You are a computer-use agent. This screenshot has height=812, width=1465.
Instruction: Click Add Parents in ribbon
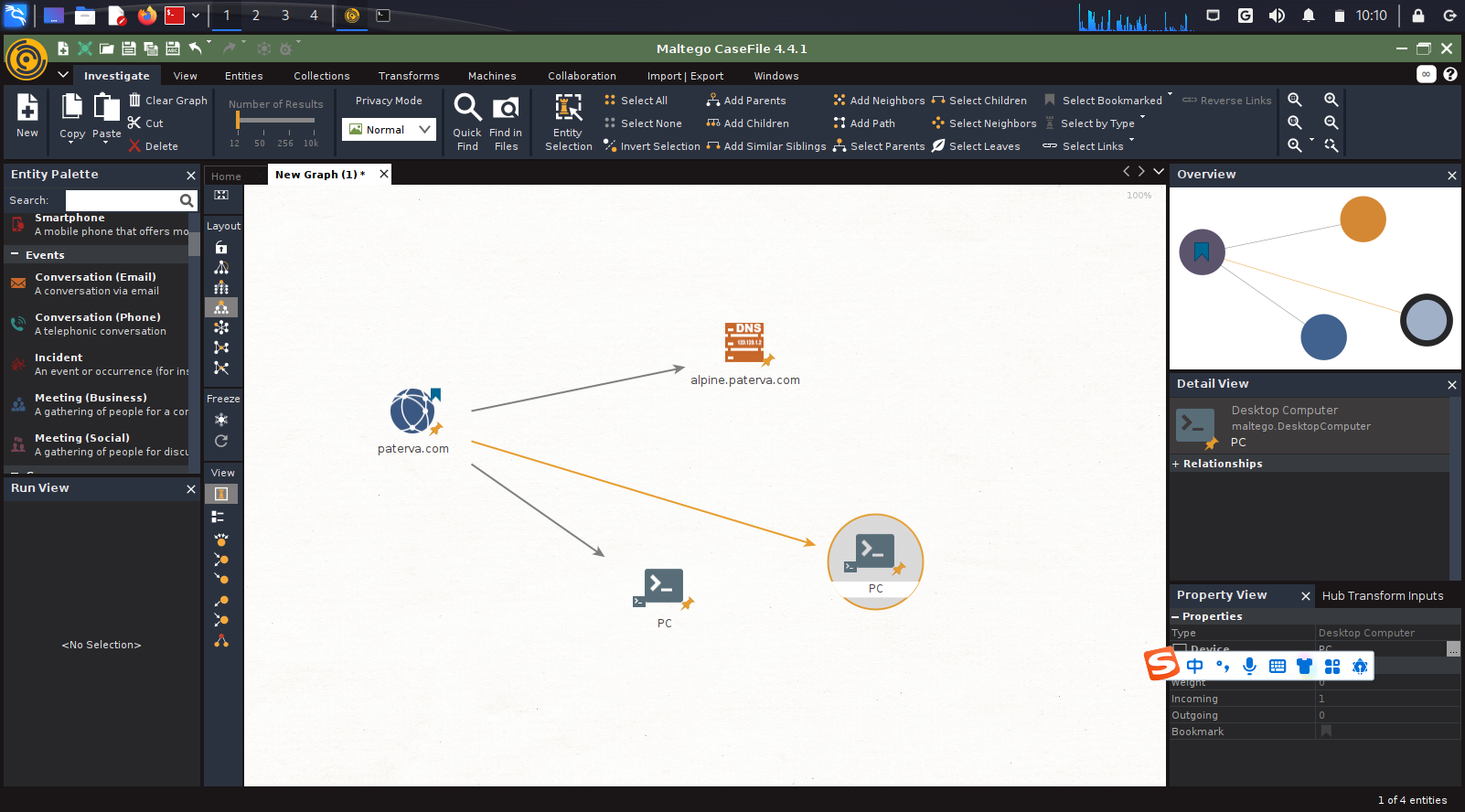(x=746, y=100)
